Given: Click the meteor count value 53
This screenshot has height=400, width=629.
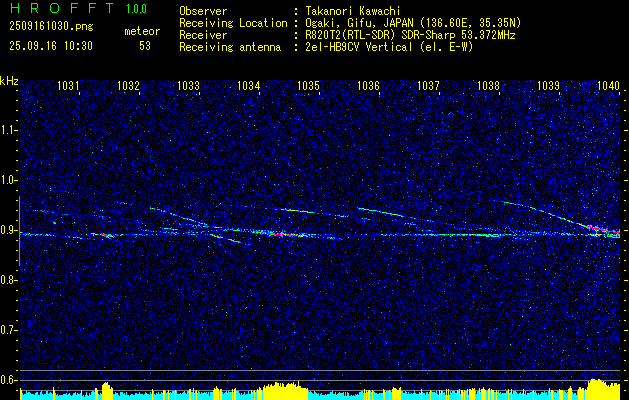Looking at the screenshot, I should (145, 46).
